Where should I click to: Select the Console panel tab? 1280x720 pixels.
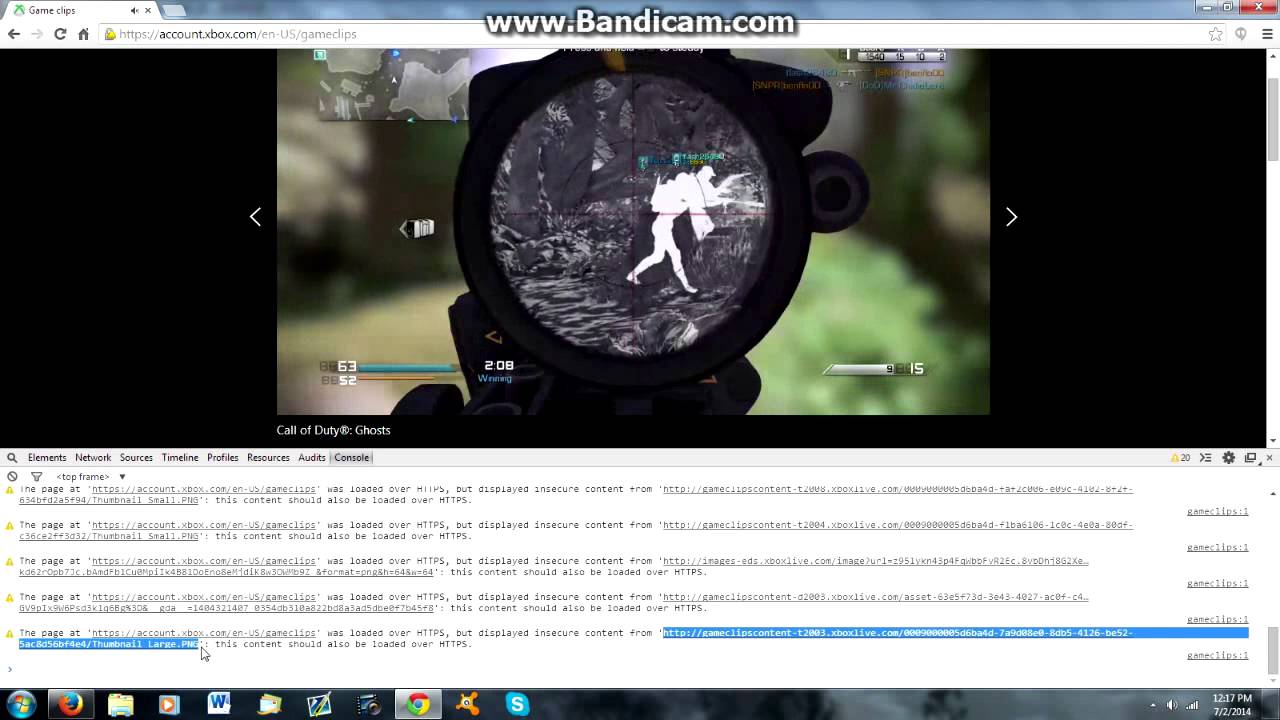tap(351, 458)
